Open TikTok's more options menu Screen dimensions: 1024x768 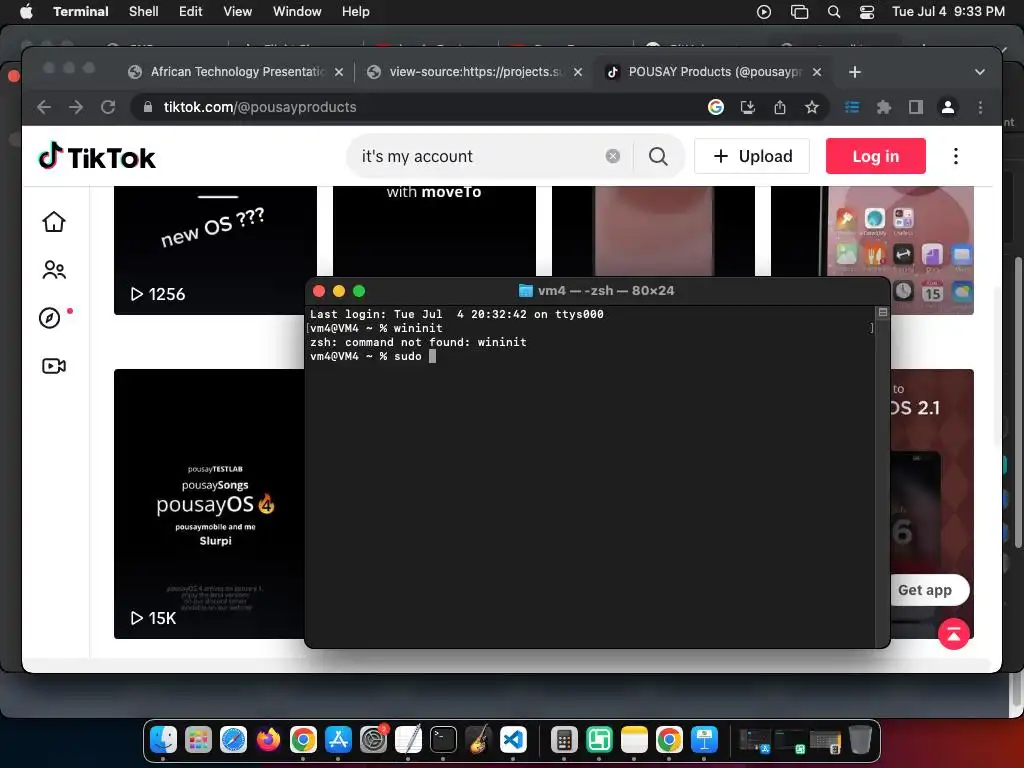(955, 156)
